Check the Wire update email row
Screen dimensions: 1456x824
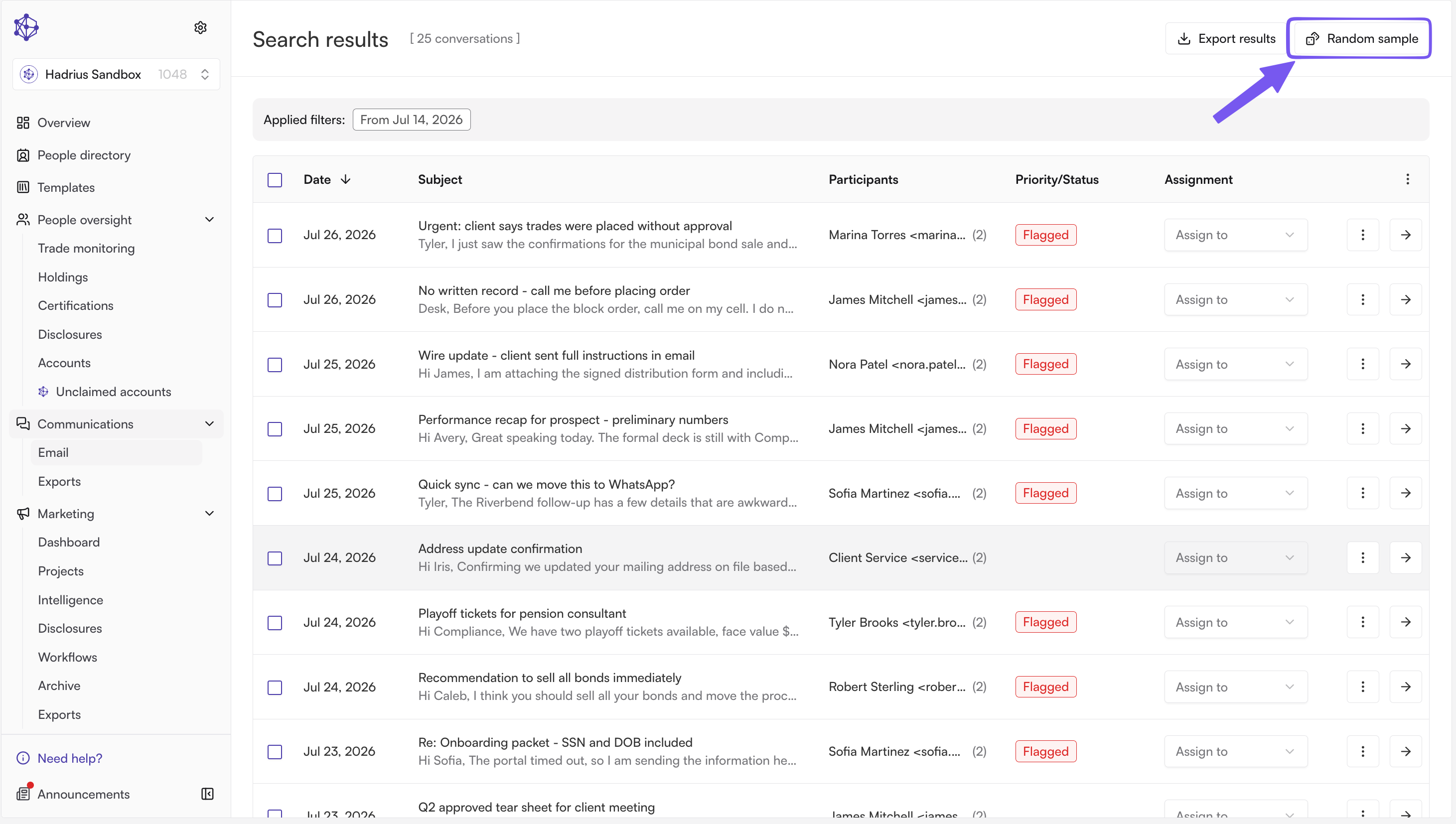tap(275, 365)
